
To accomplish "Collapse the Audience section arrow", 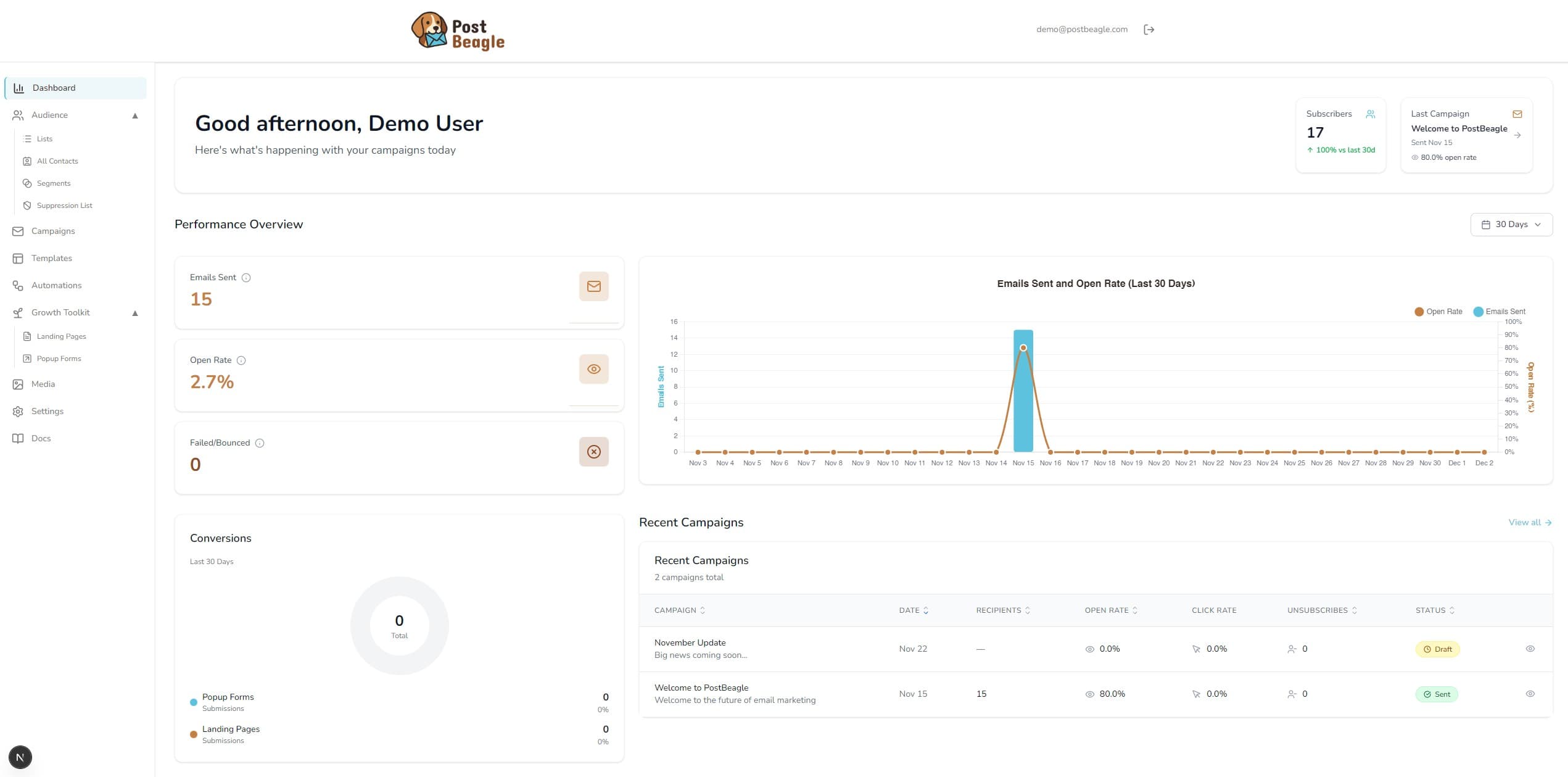I will (134, 115).
